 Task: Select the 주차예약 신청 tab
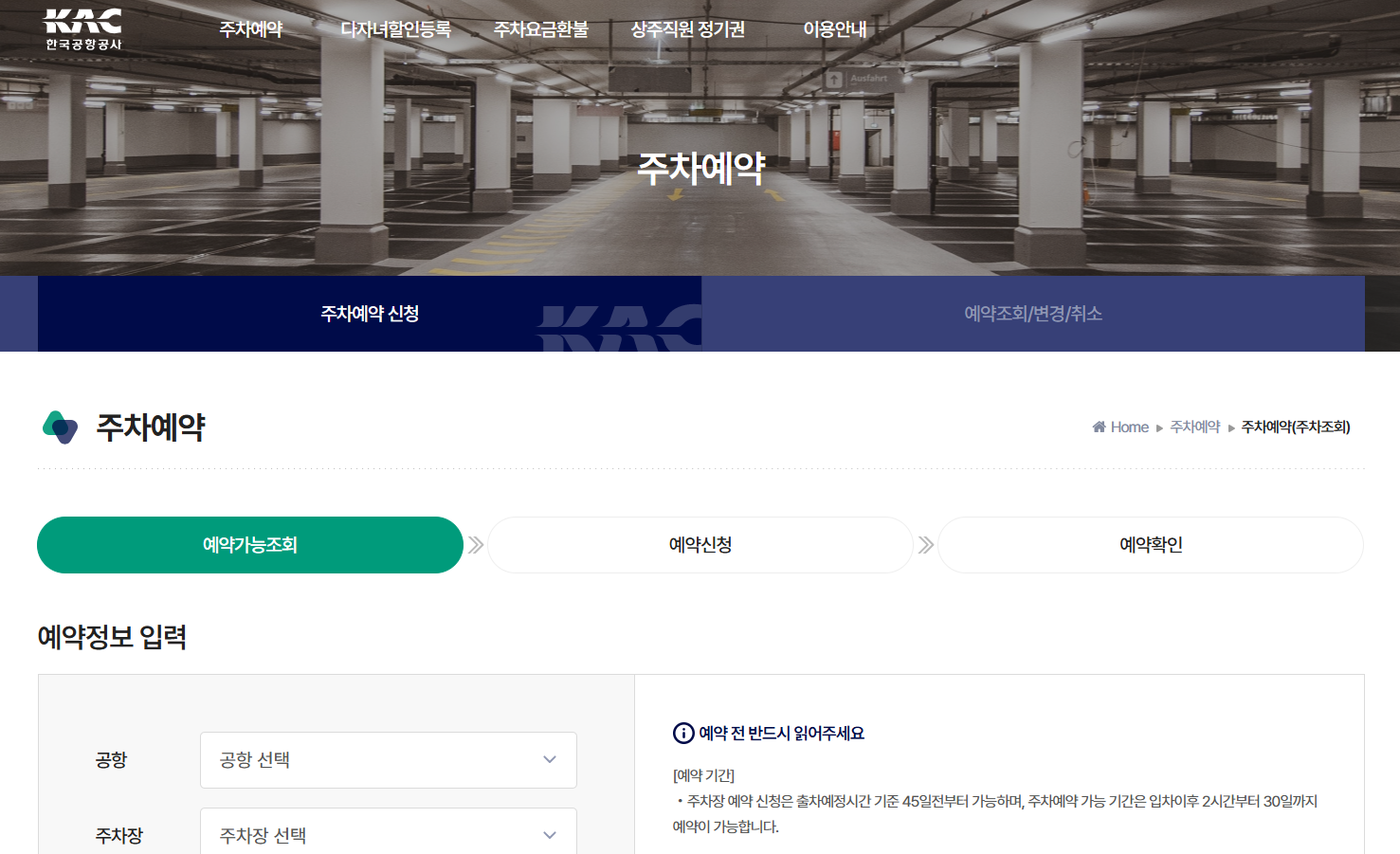370,314
